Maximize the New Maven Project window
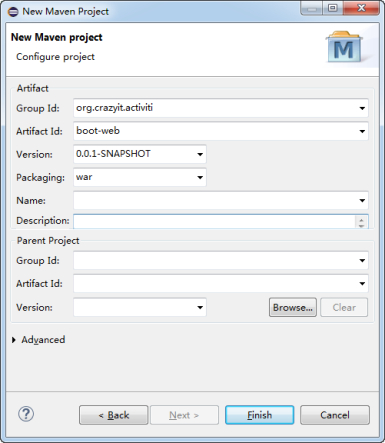The height and width of the screenshot is (443, 385). click(333, 8)
